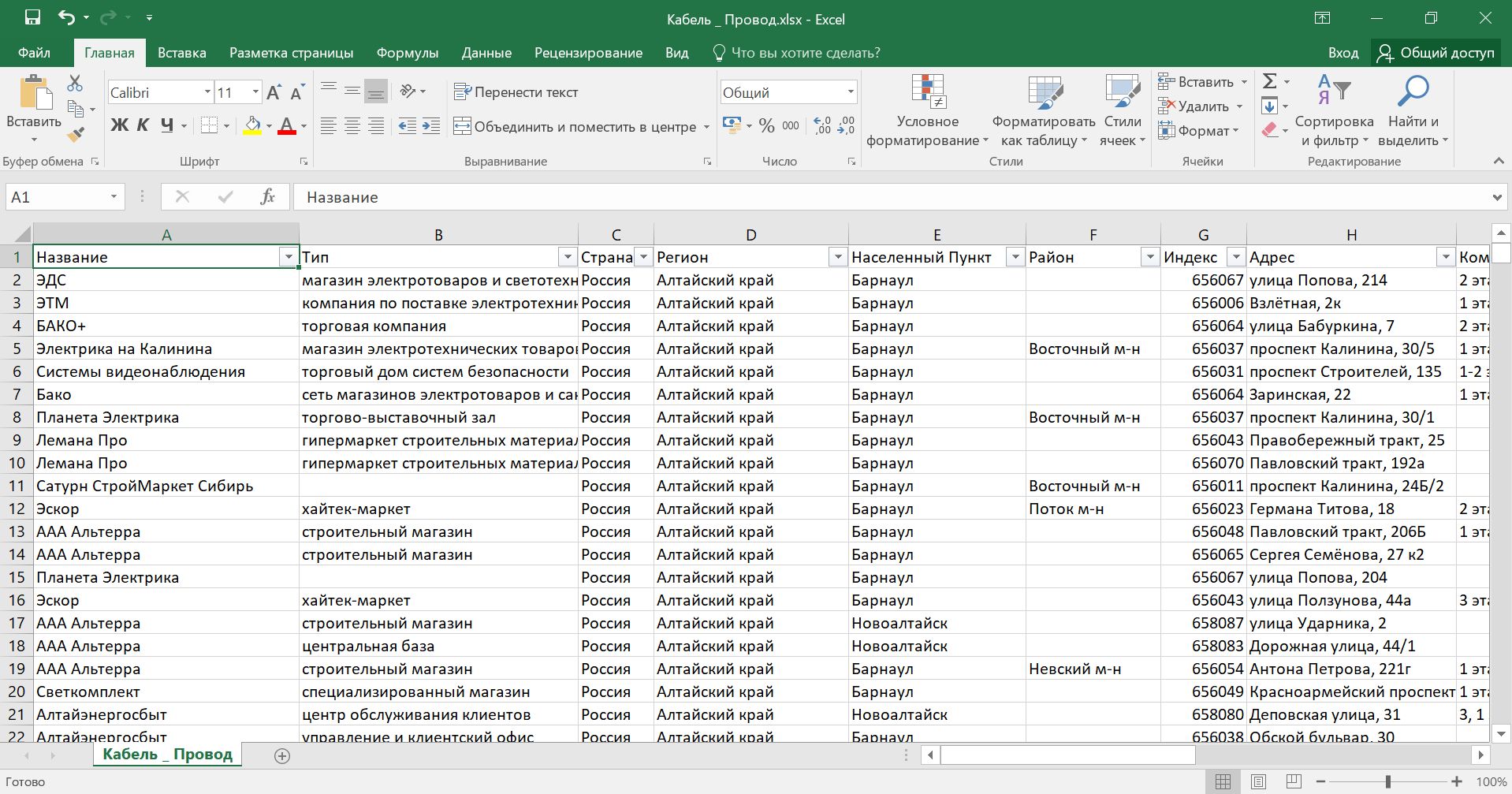
Task: Switch to the Данные ribbon tab
Action: [486, 53]
